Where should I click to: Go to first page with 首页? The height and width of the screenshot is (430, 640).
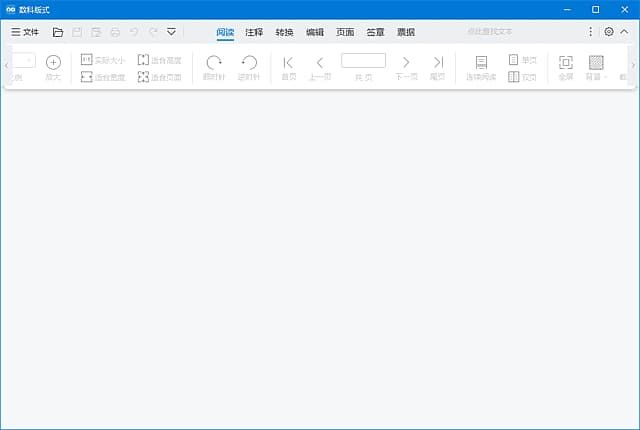pos(289,68)
